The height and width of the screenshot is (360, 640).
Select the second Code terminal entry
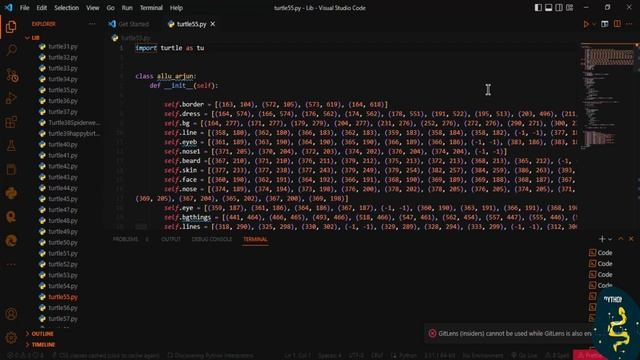point(600,264)
